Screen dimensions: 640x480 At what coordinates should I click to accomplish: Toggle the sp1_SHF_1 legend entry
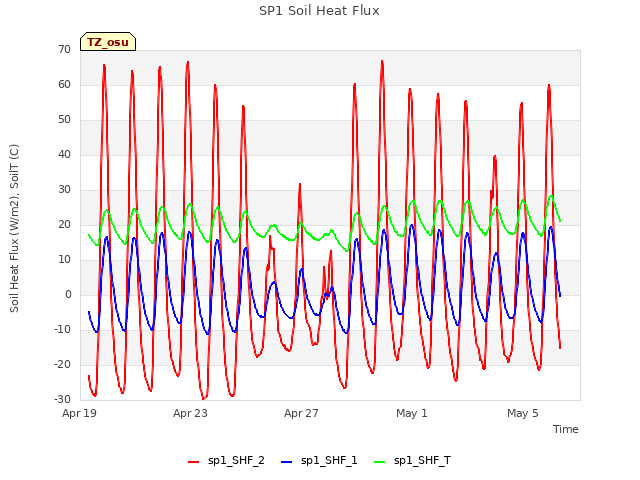319,461
